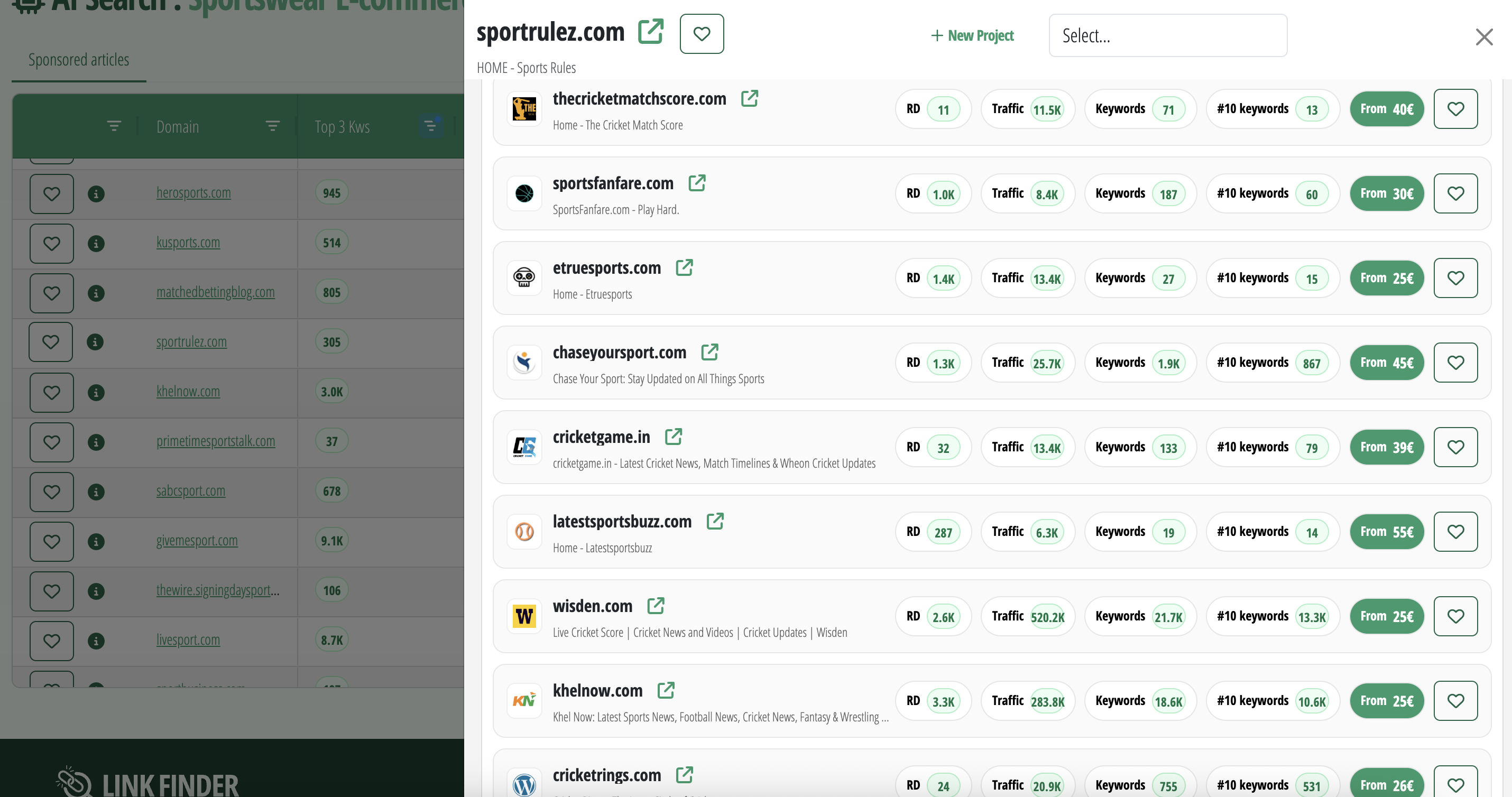Screen dimensions: 1512x797
Task: Click wisden.com yellow W favicon
Action: [x=524, y=616]
